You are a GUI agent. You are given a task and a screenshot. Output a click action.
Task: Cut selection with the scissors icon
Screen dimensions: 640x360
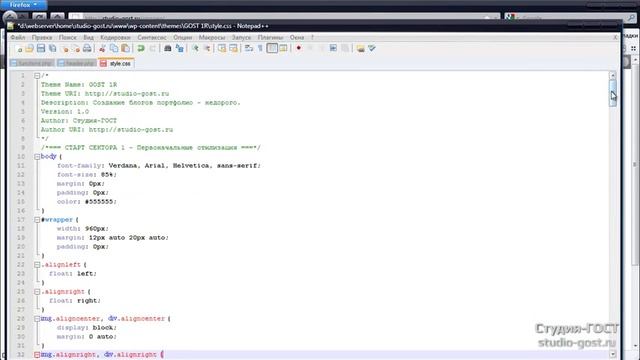[x=102, y=49]
